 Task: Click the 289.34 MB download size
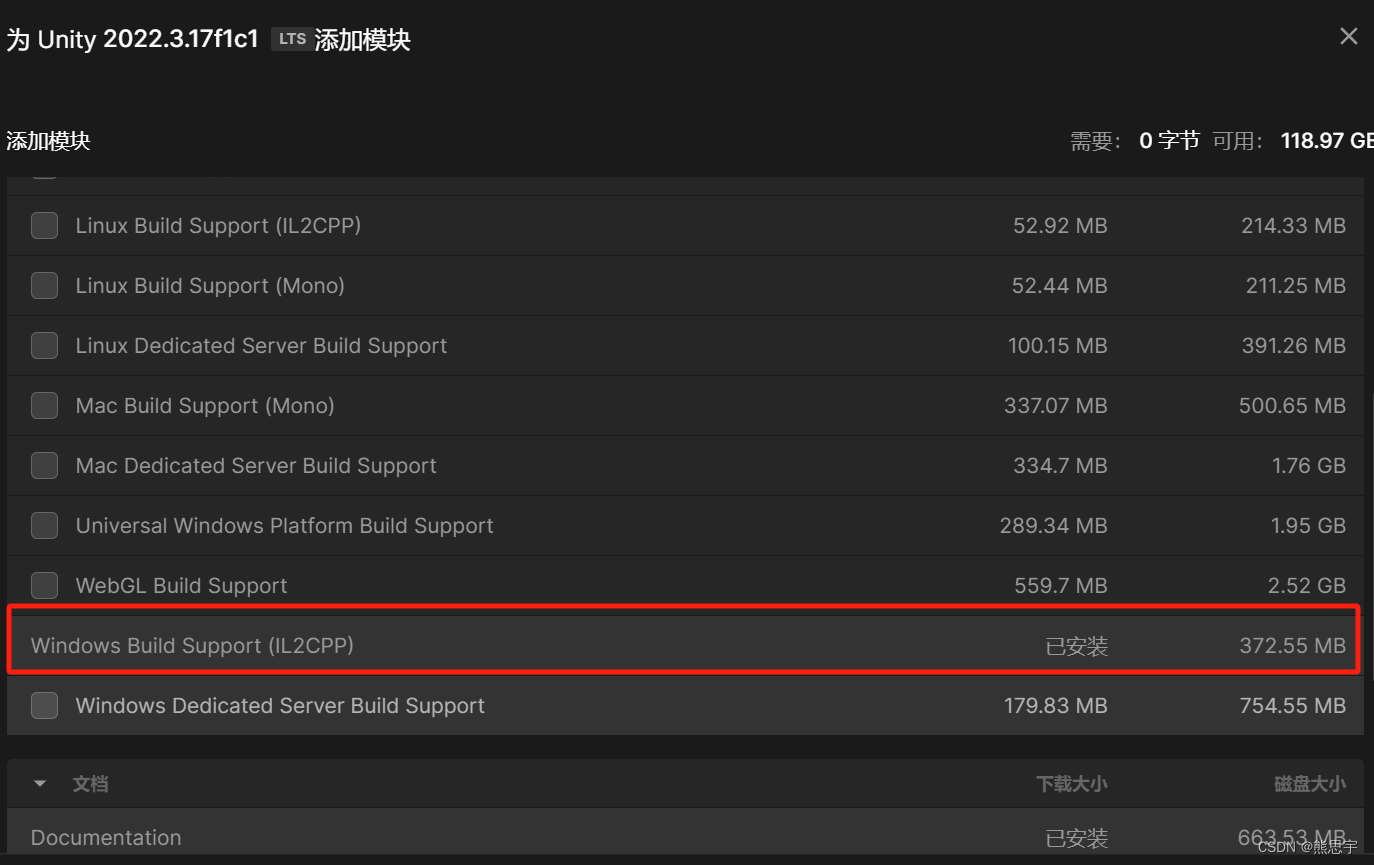pyautogui.click(x=1054, y=526)
